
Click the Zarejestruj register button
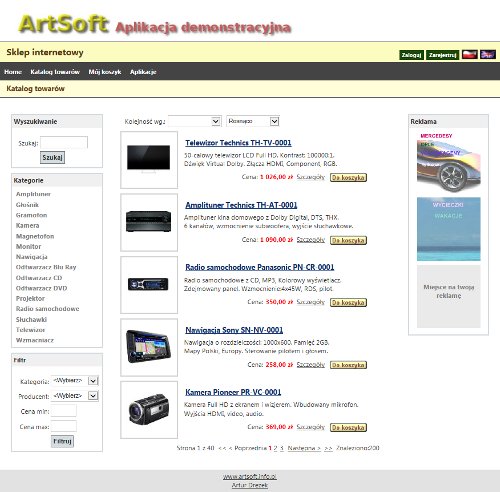(x=442, y=55)
